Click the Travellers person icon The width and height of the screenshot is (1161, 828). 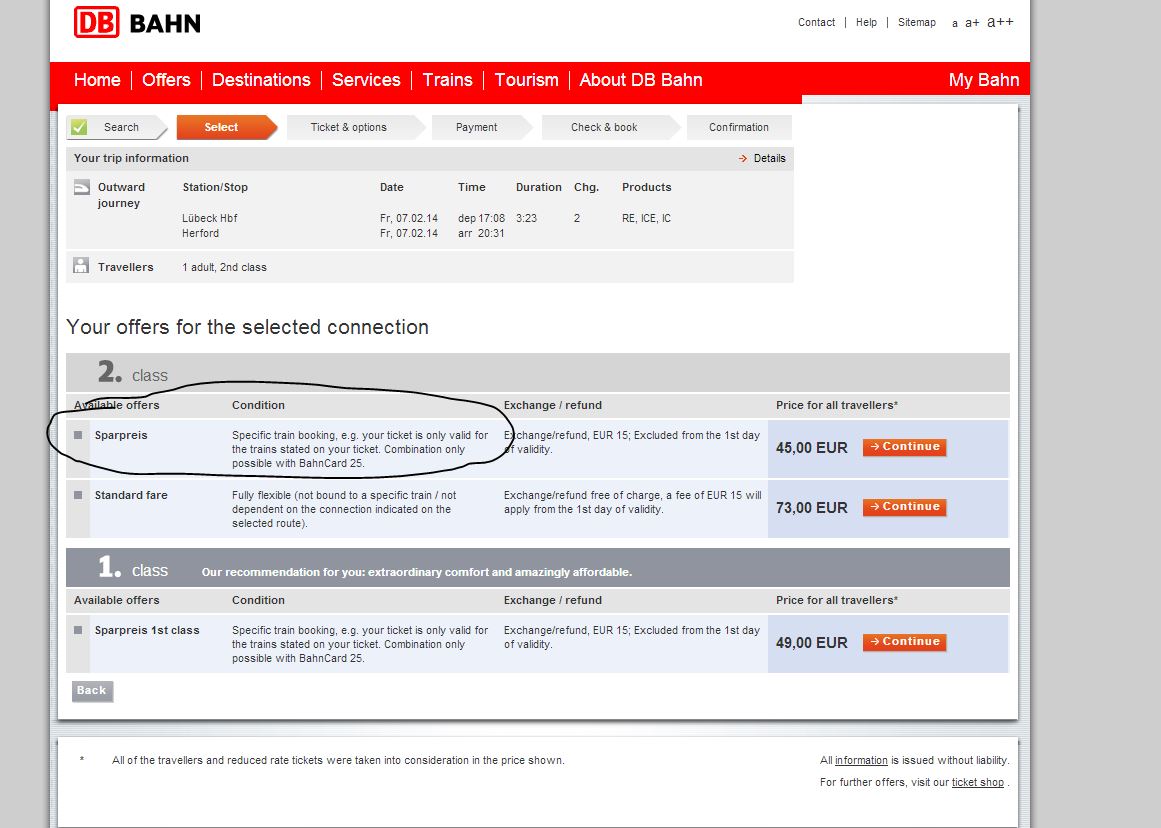coord(81,265)
